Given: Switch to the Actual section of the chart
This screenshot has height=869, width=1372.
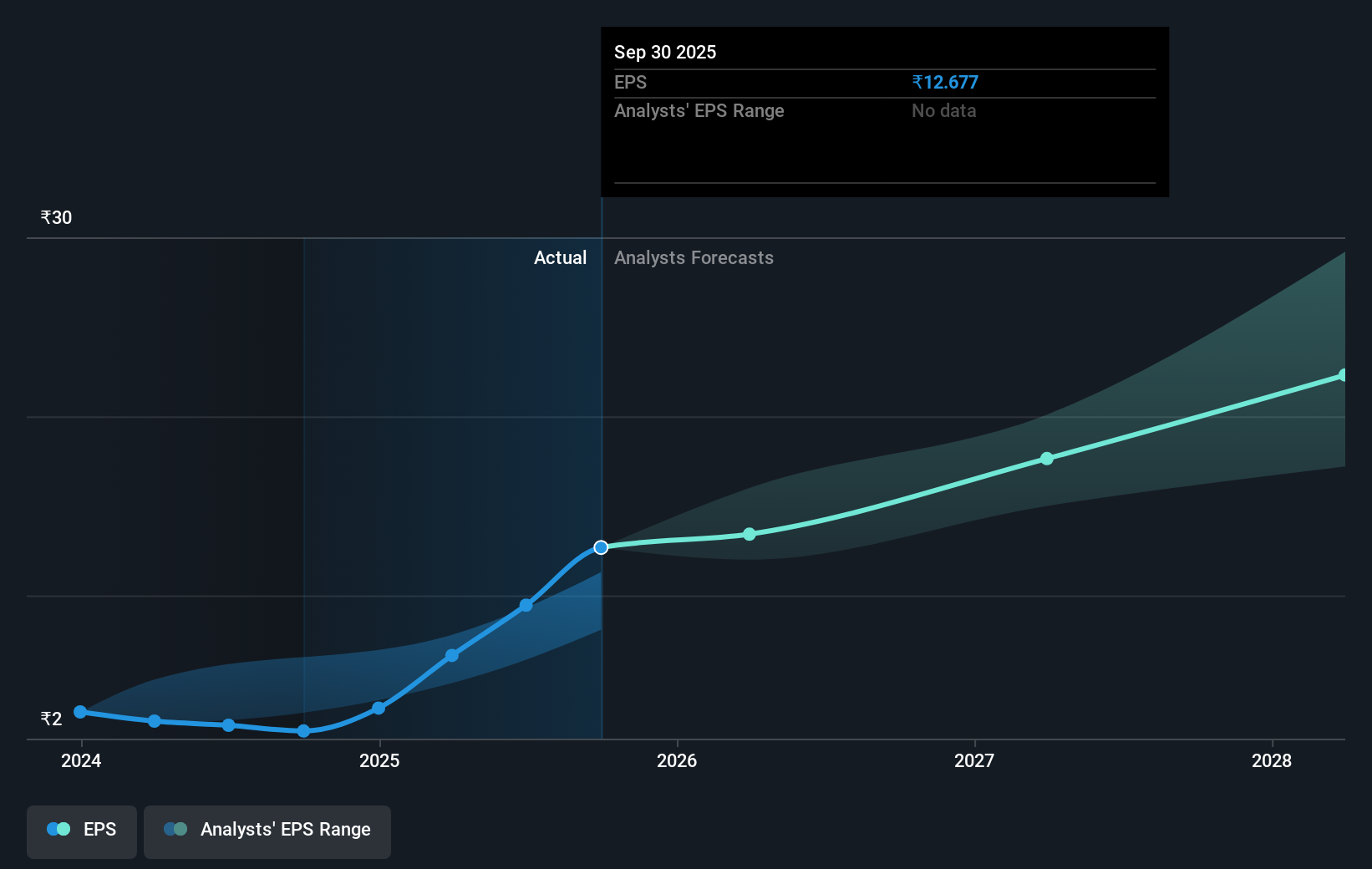Looking at the screenshot, I should [560, 257].
